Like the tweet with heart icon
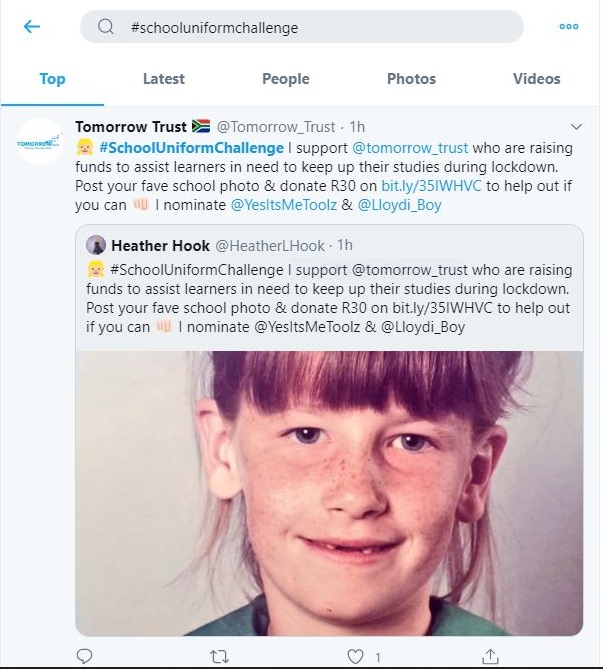The height and width of the screenshot is (669, 603). click(353, 655)
